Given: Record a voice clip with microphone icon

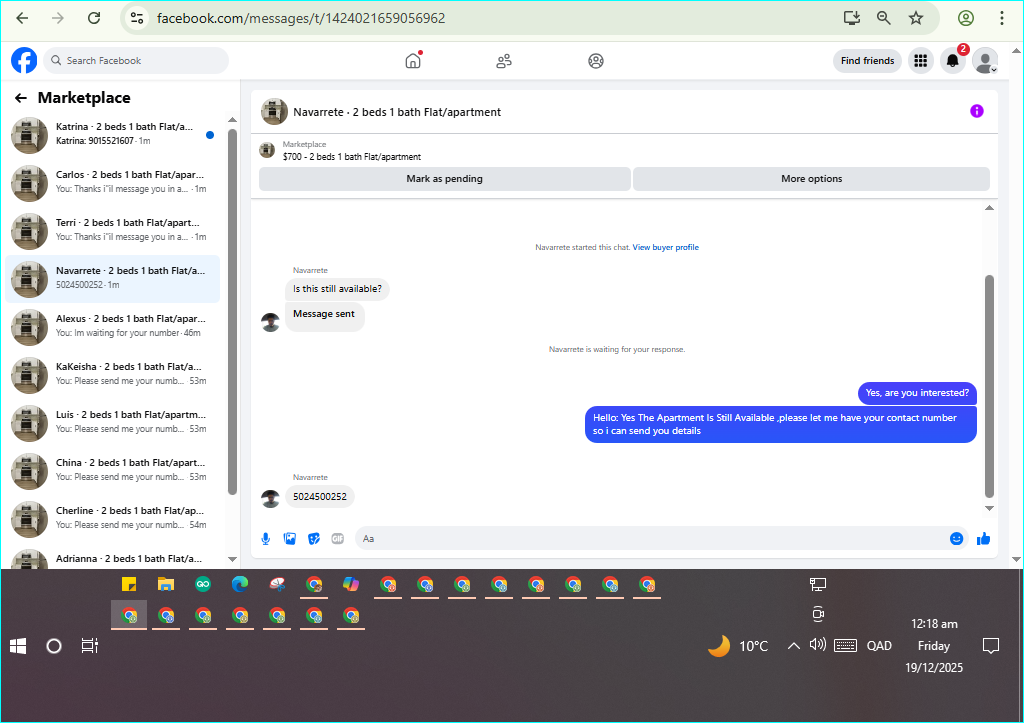Looking at the screenshot, I should [x=266, y=539].
